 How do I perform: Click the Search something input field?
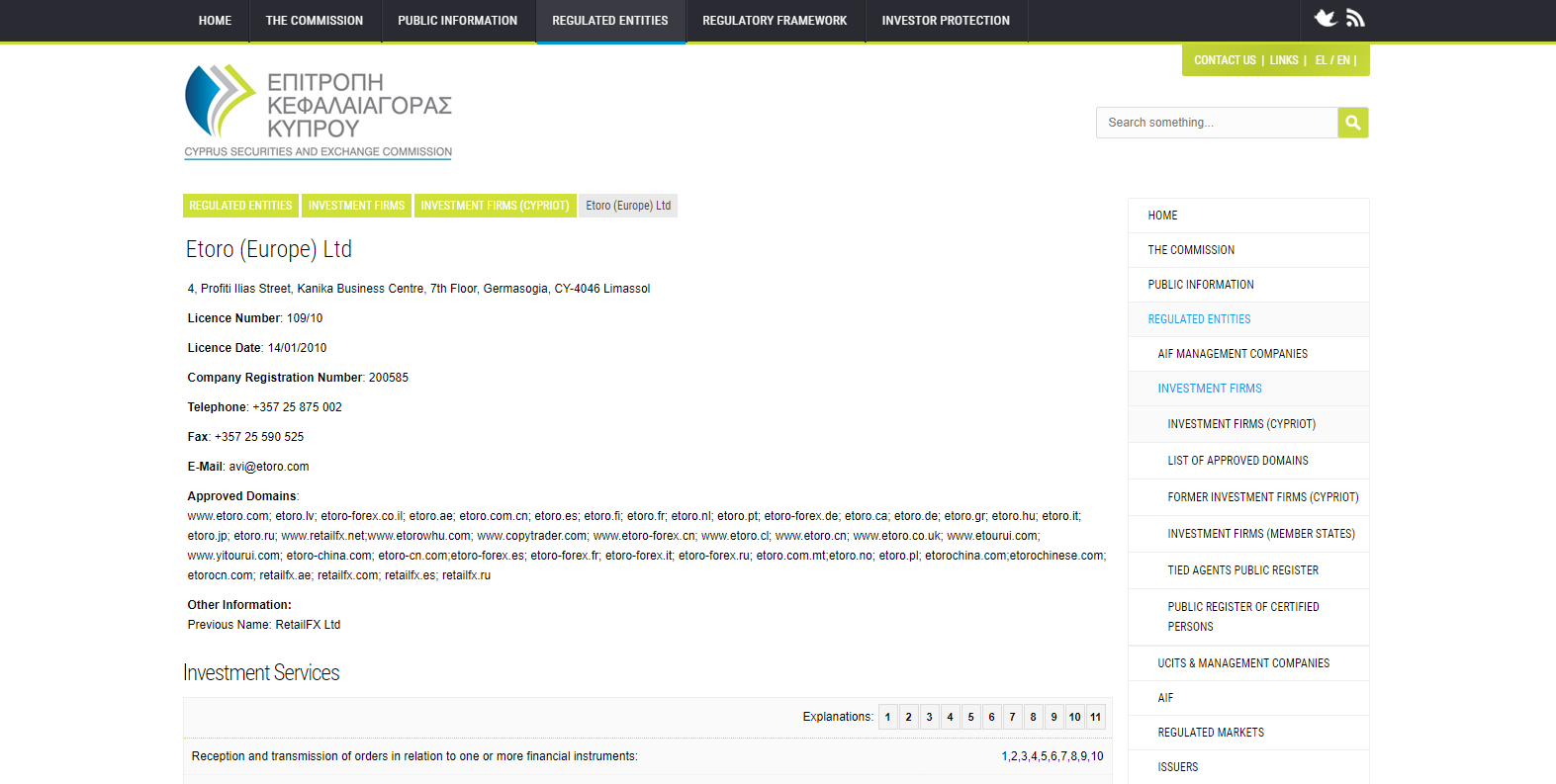pos(1217,123)
